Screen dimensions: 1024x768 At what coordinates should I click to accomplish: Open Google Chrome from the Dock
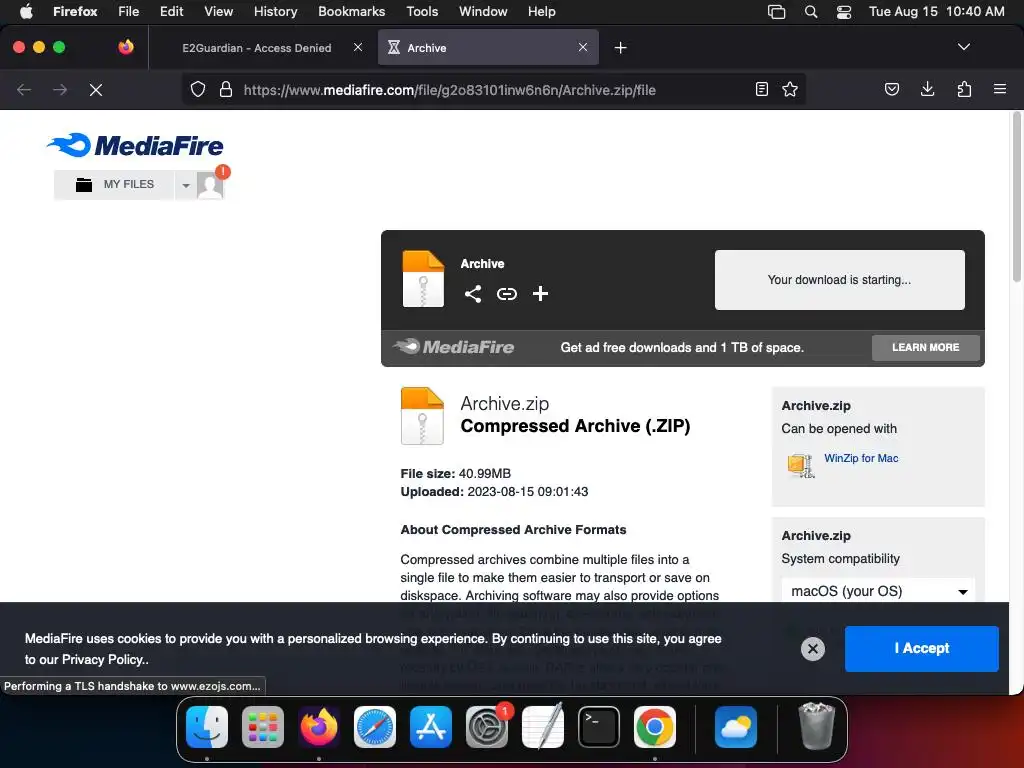655,727
